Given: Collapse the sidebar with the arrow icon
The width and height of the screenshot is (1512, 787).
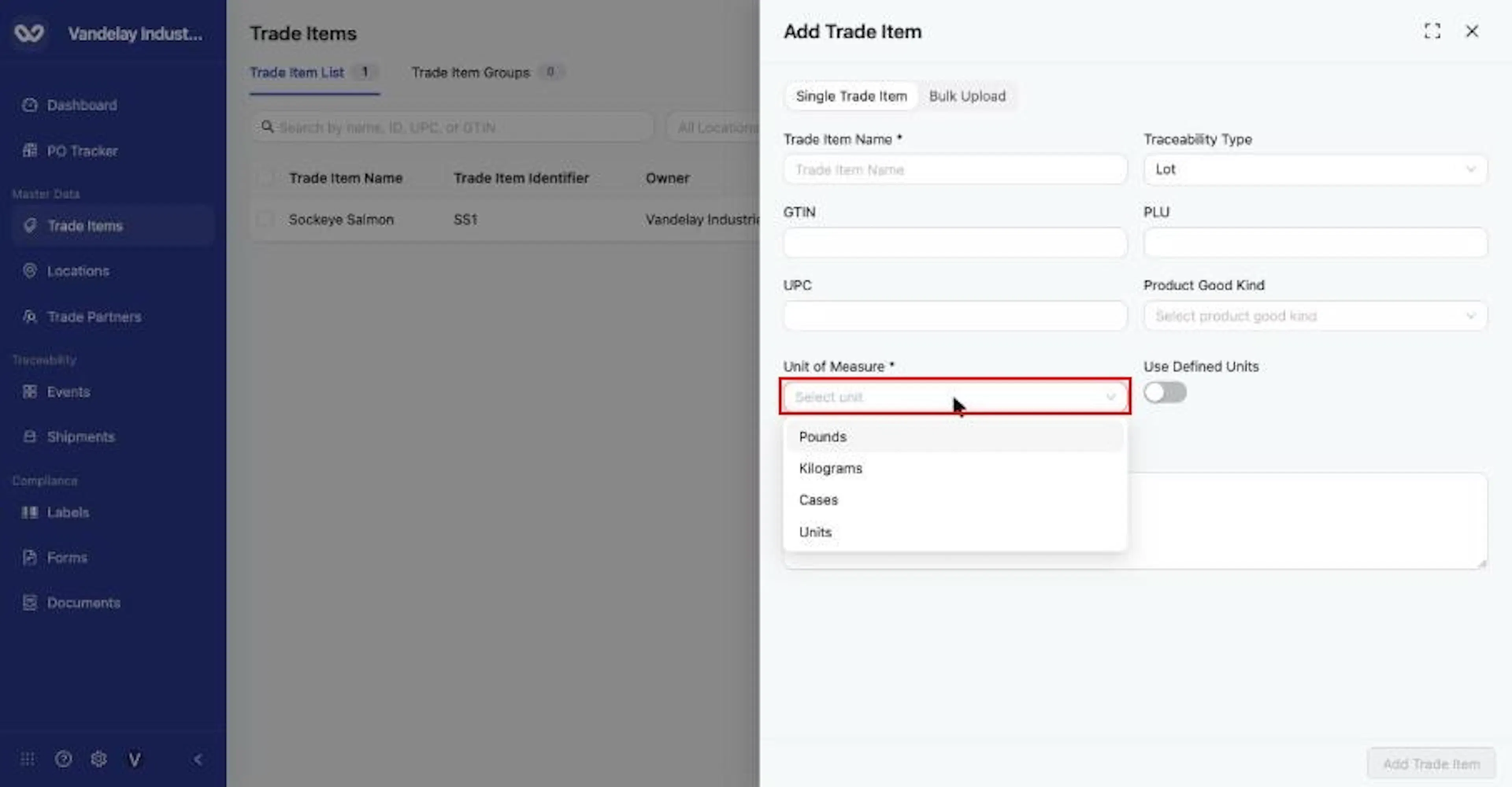Looking at the screenshot, I should pos(198,759).
